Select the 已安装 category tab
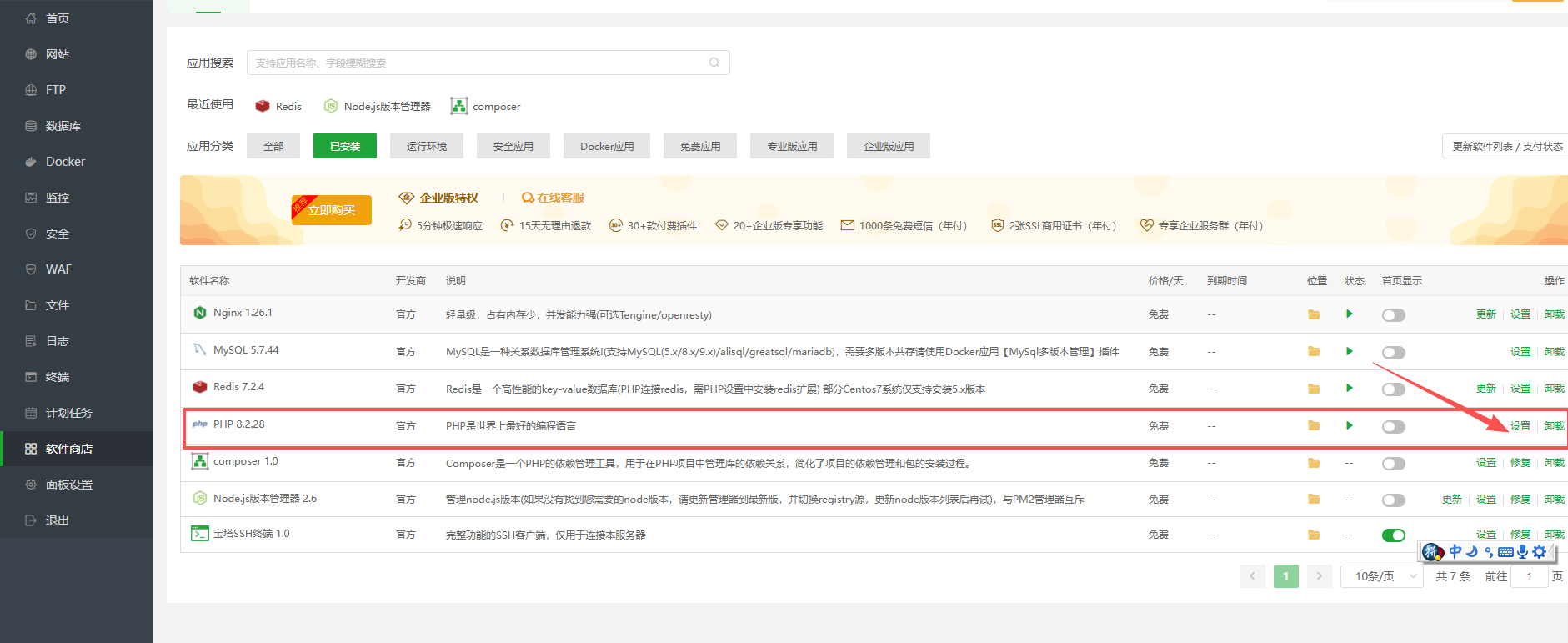The height and width of the screenshot is (643, 1568). [345, 146]
